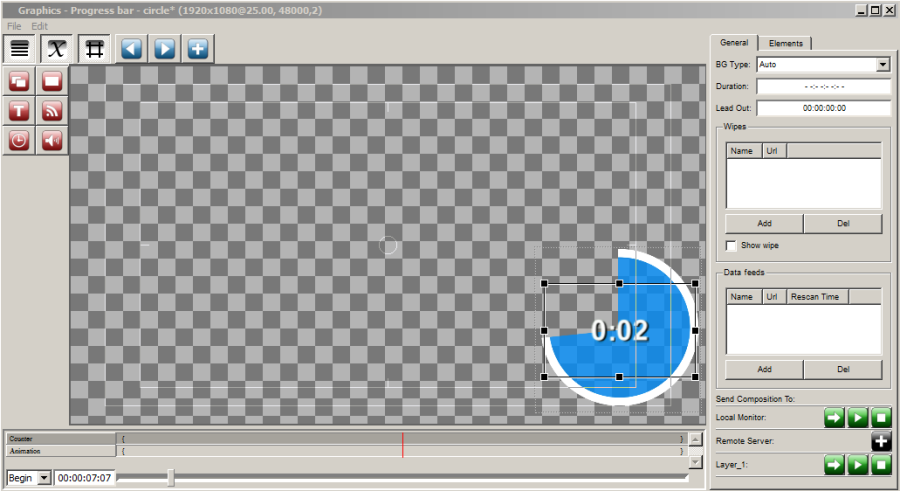Switch to the Elements tab
The image size is (900, 491).
pyautogui.click(x=786, y=44)
